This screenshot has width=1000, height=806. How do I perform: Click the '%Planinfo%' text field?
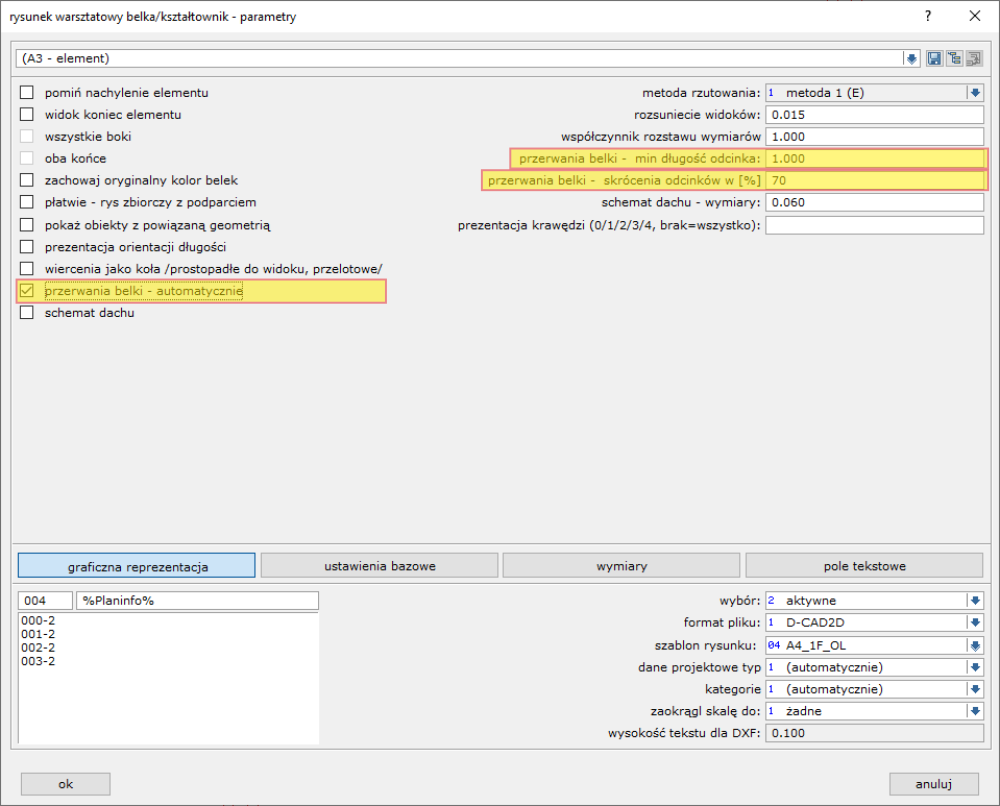197,601
